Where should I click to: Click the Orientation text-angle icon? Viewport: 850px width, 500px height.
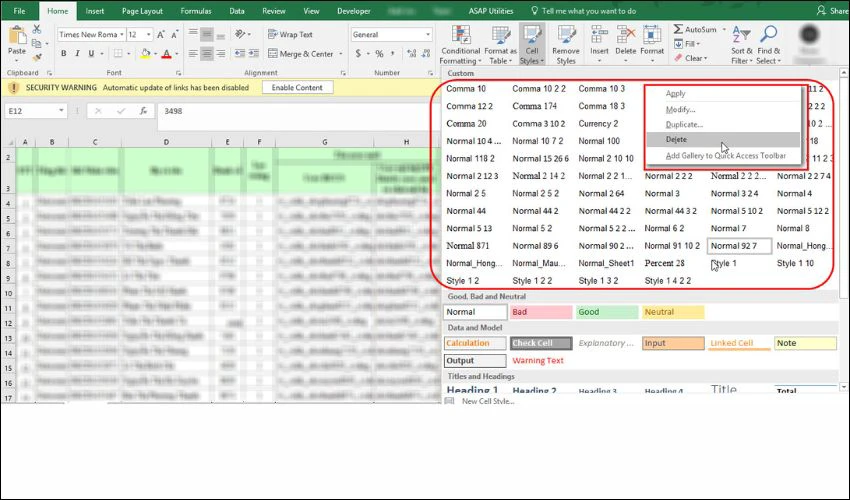[240, 35]
